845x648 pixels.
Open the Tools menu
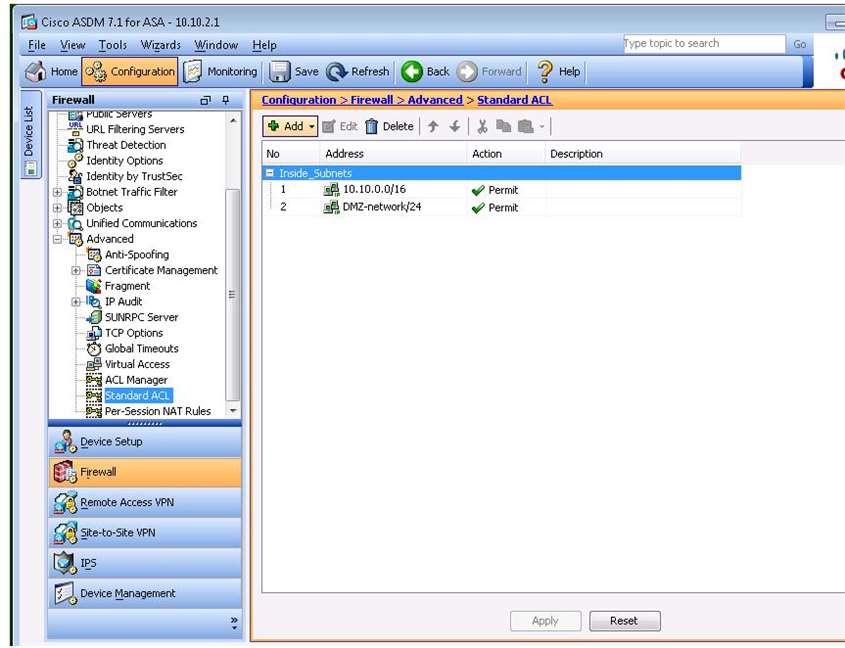coord(113,45)
